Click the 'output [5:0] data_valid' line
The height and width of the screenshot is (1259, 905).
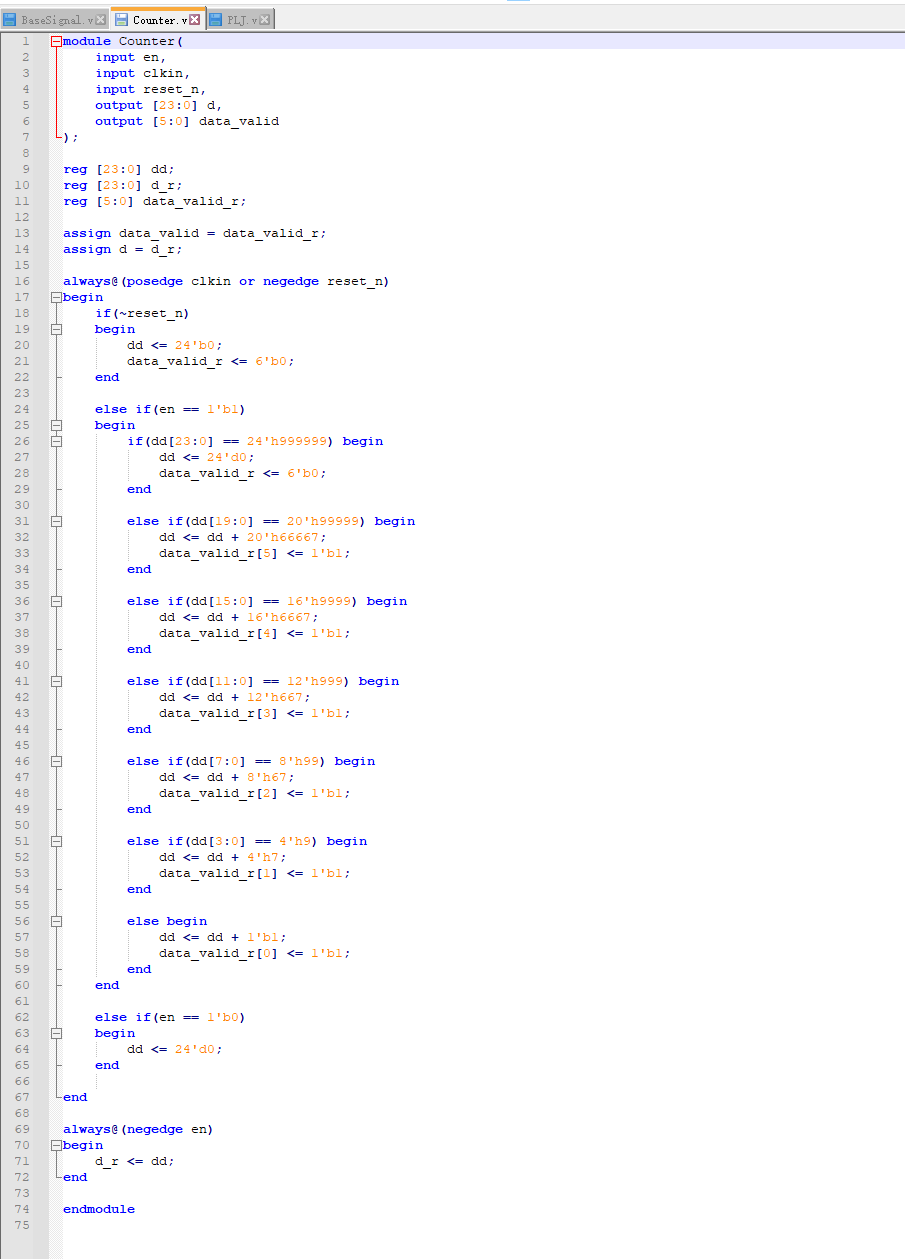point(187,121)
